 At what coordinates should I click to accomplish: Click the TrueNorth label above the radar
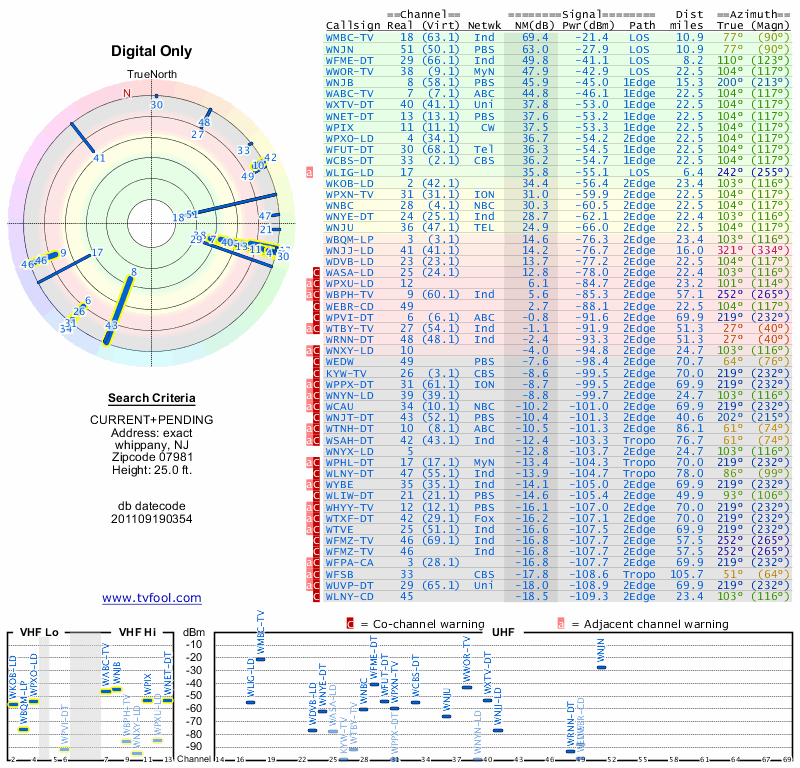[x=152, y=75]
